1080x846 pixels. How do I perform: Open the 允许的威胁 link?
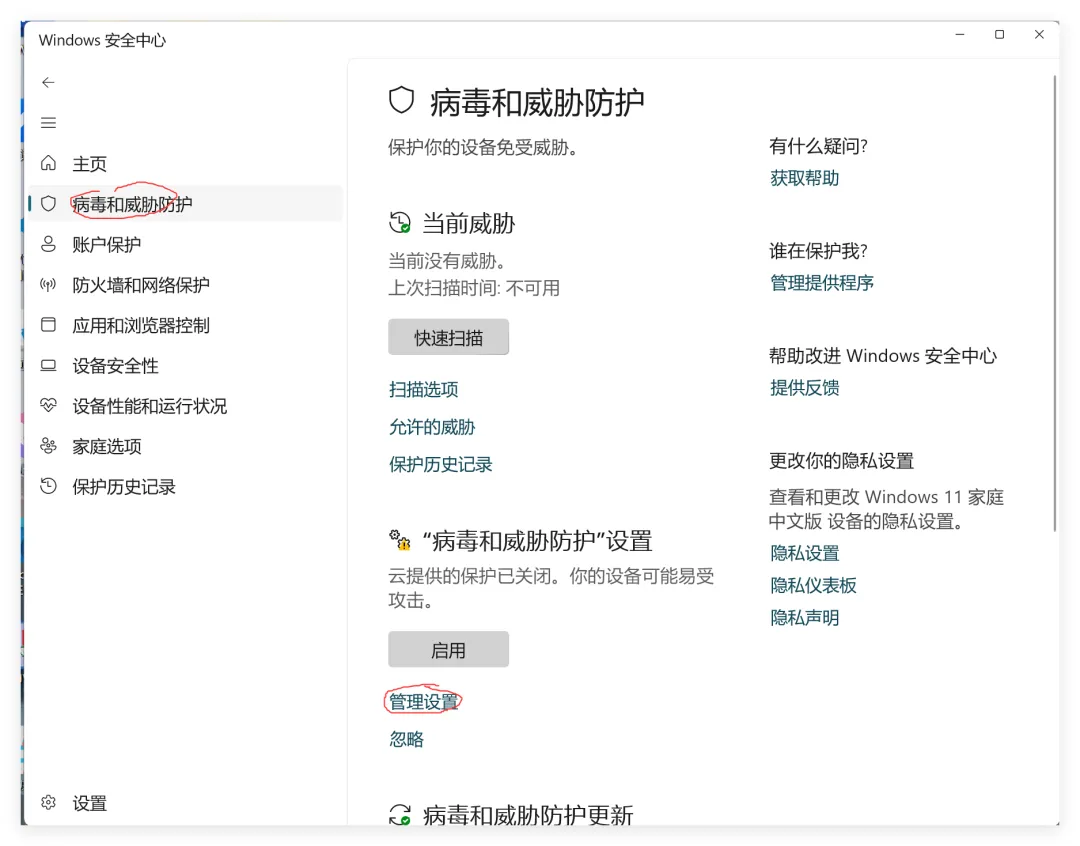(432, 427)
